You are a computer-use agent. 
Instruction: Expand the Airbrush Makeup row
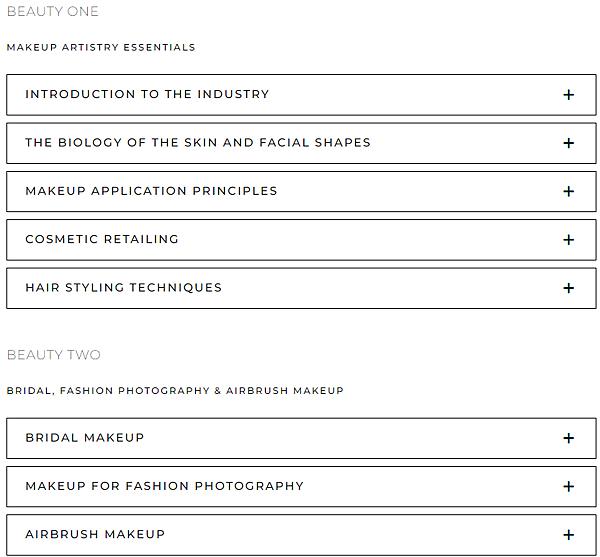(95, 535)
